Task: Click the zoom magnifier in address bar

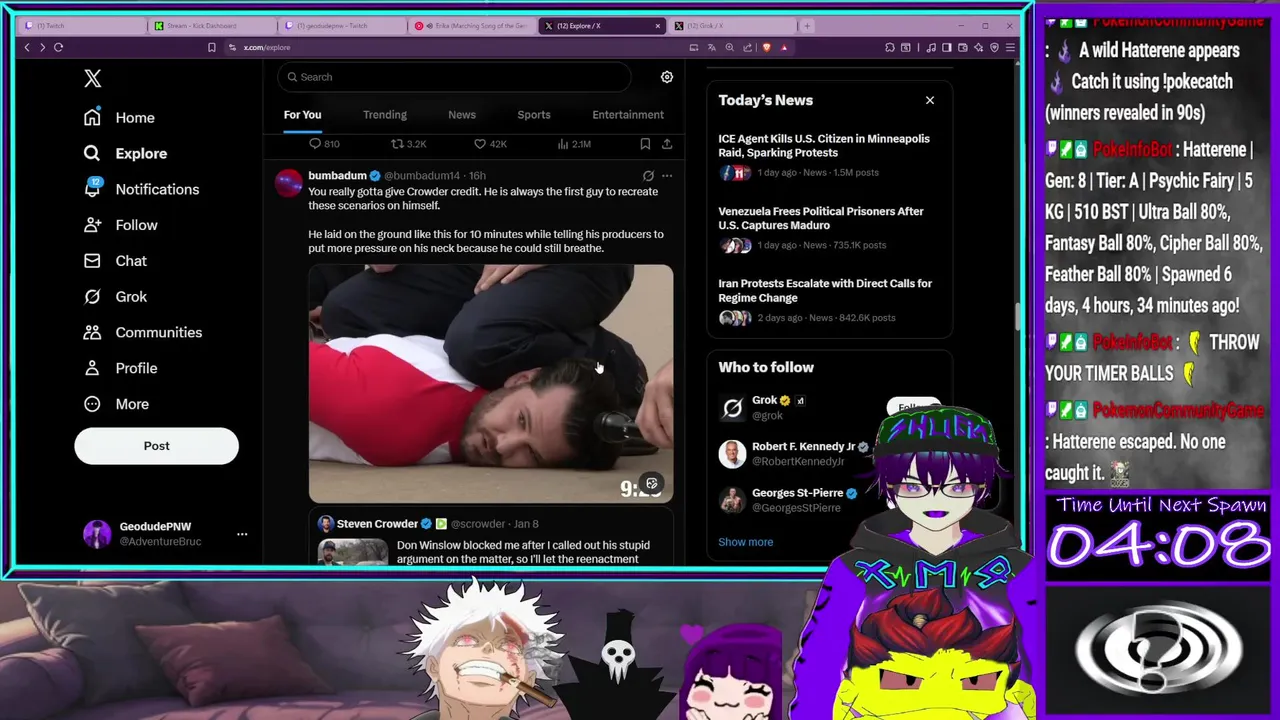Action: (730, 47)
